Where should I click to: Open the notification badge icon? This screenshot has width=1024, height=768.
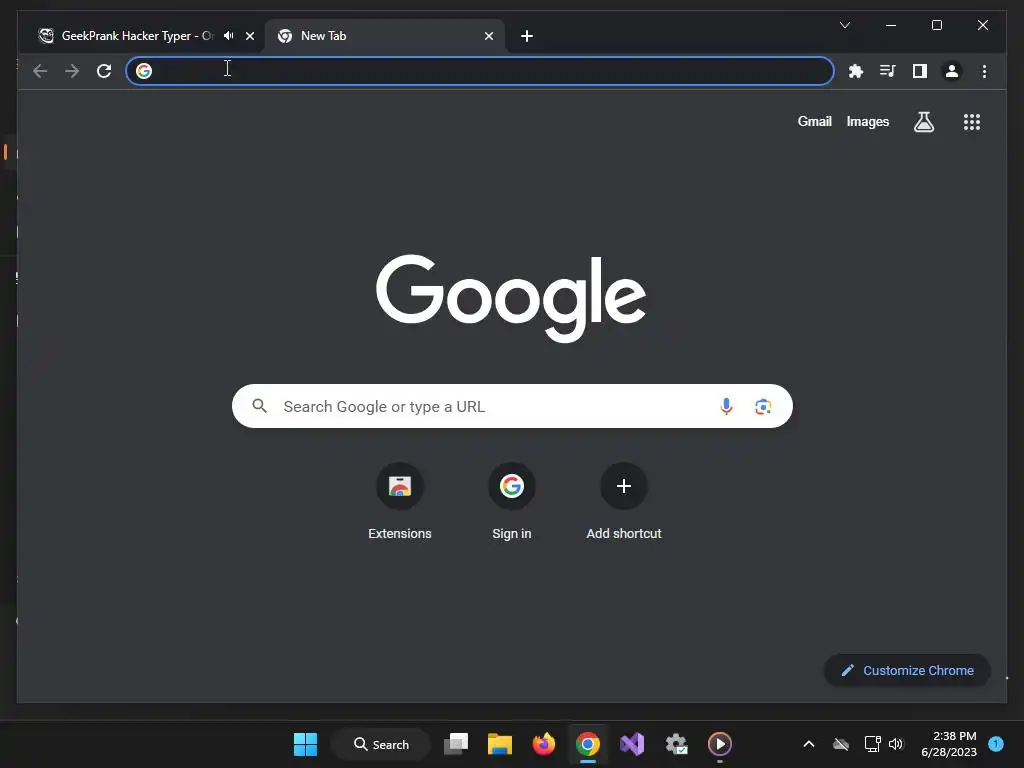coord(996,743)
